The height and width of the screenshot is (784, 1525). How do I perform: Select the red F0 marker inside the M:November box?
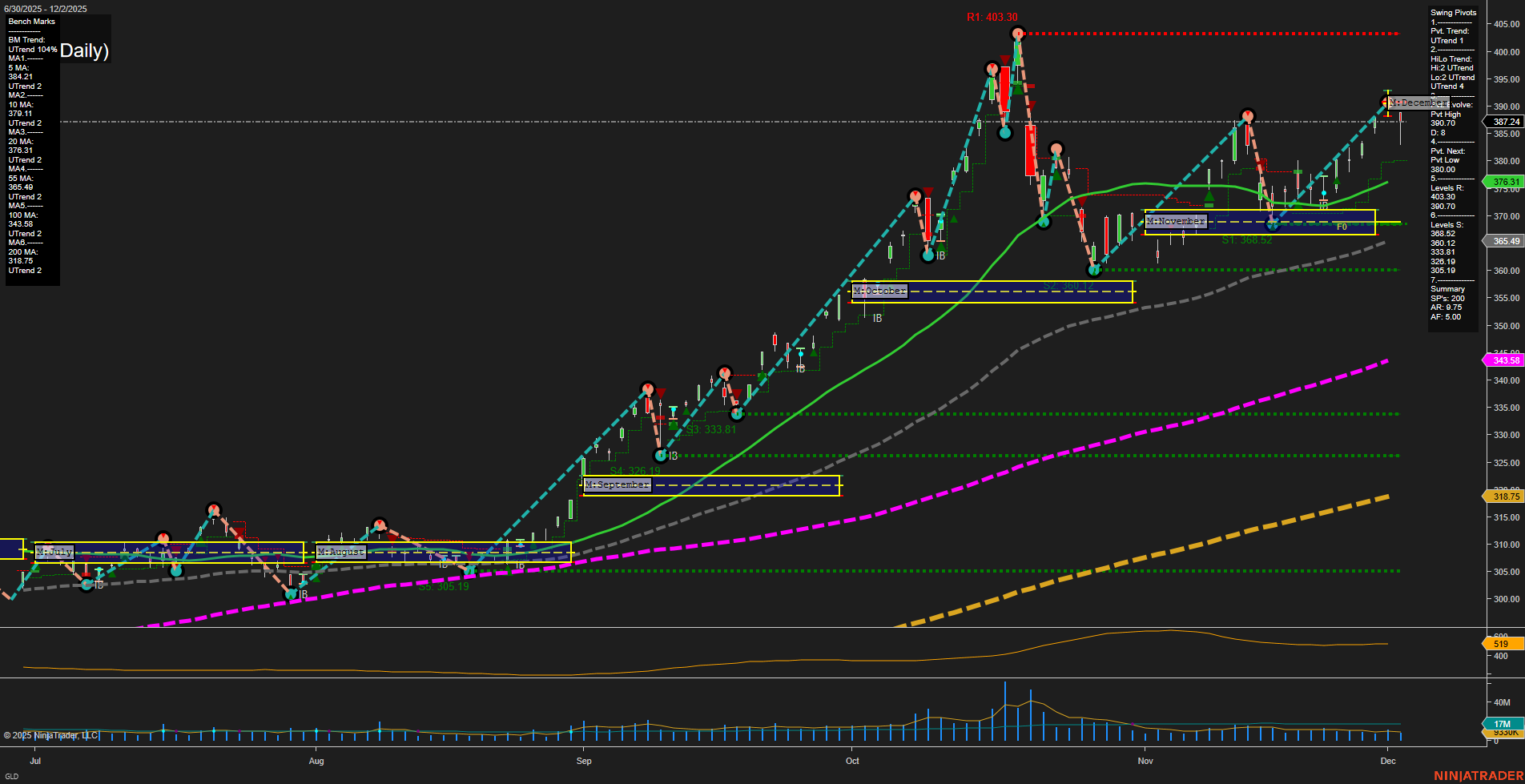tap(1341, 227)
